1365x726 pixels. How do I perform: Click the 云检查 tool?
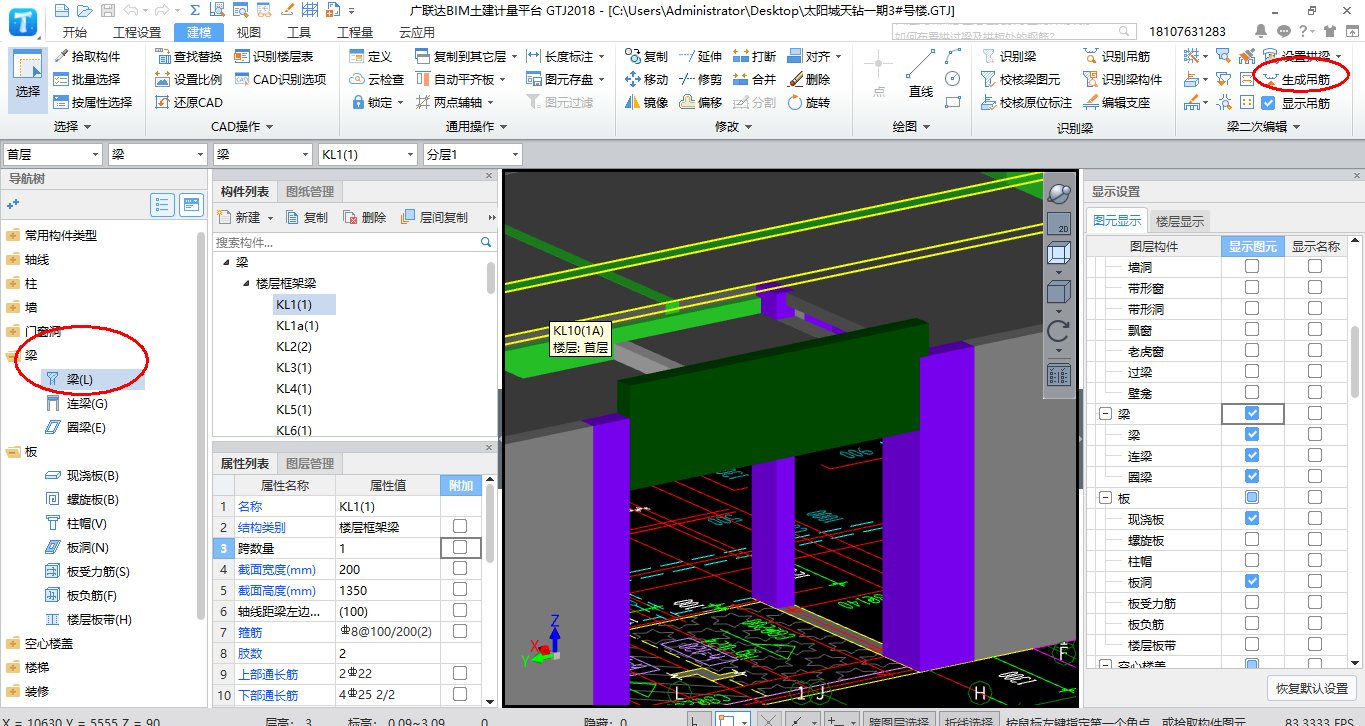[377, 79]
